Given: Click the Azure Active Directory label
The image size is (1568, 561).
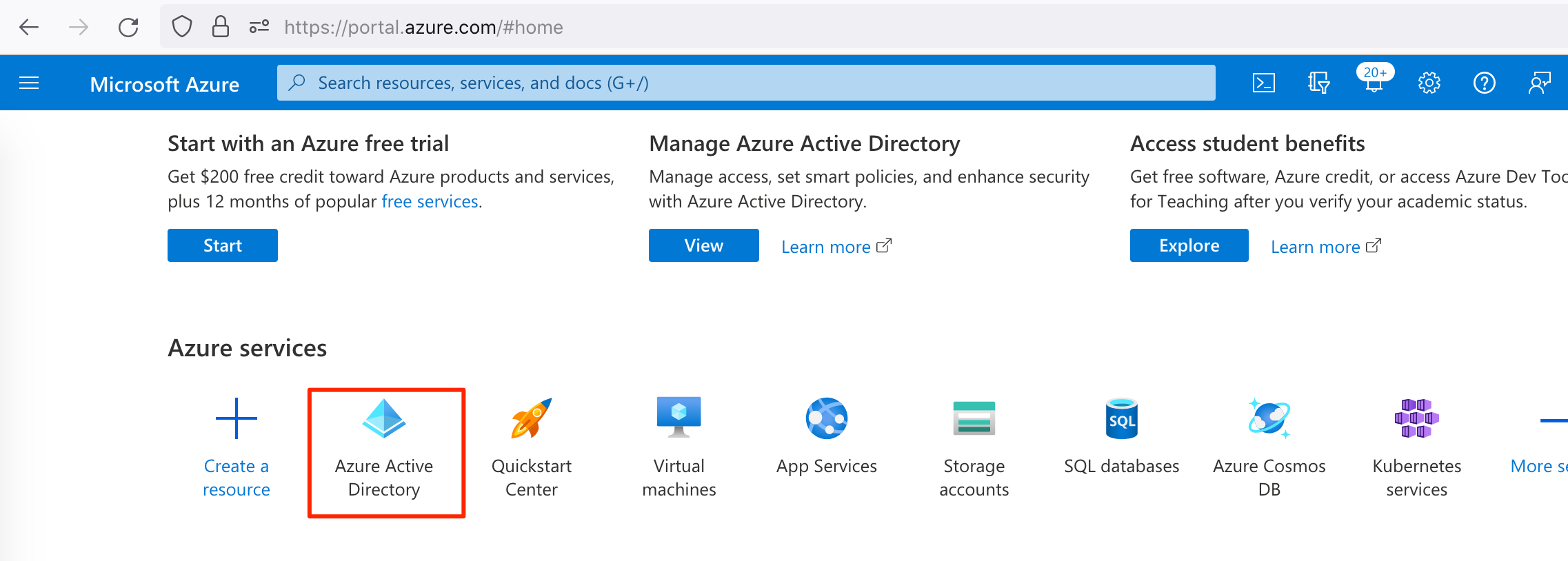Looking at the screenshot, I should coord(384,478).
